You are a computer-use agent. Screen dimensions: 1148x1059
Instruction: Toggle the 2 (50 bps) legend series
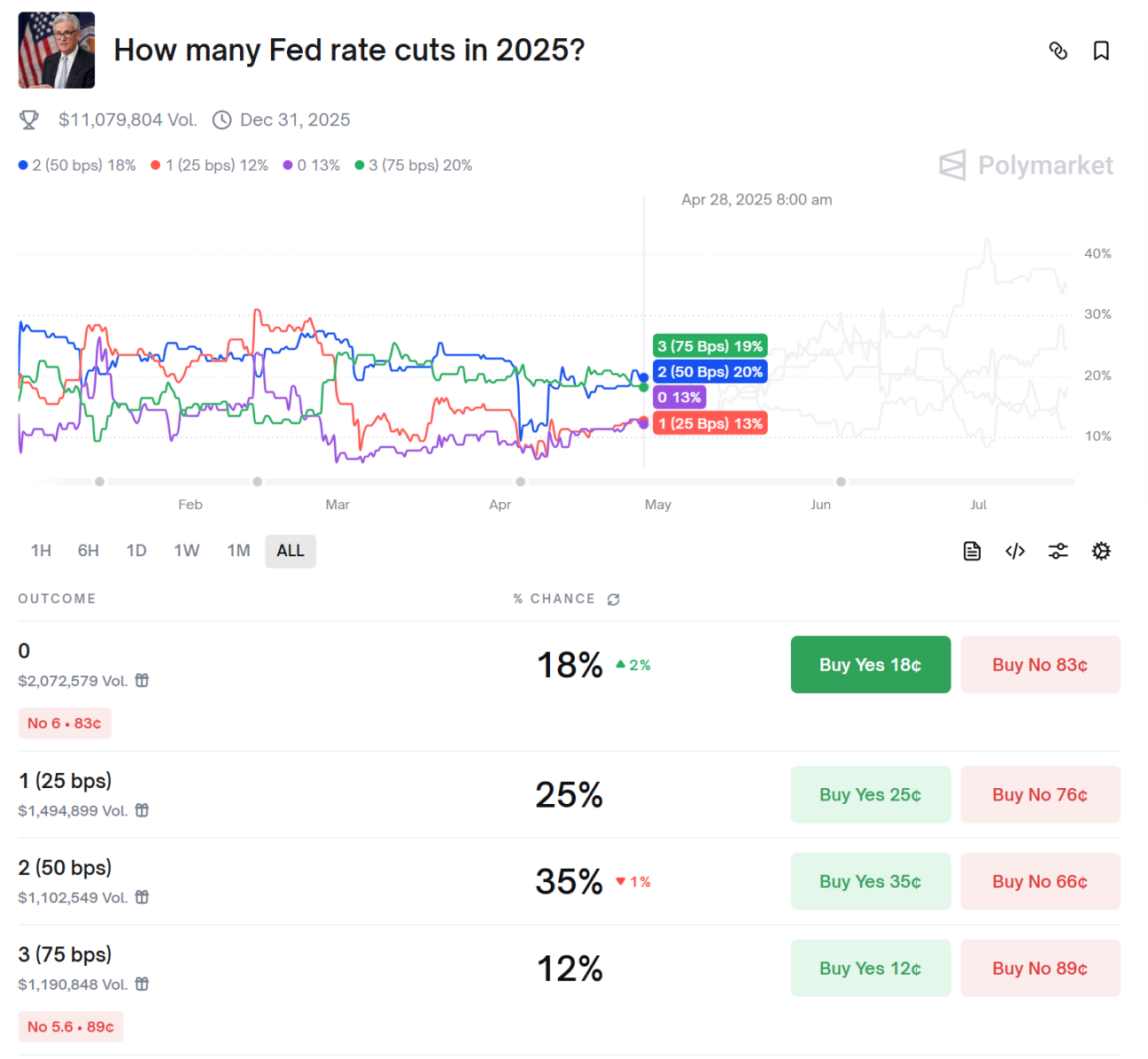(x=77, y=166)
